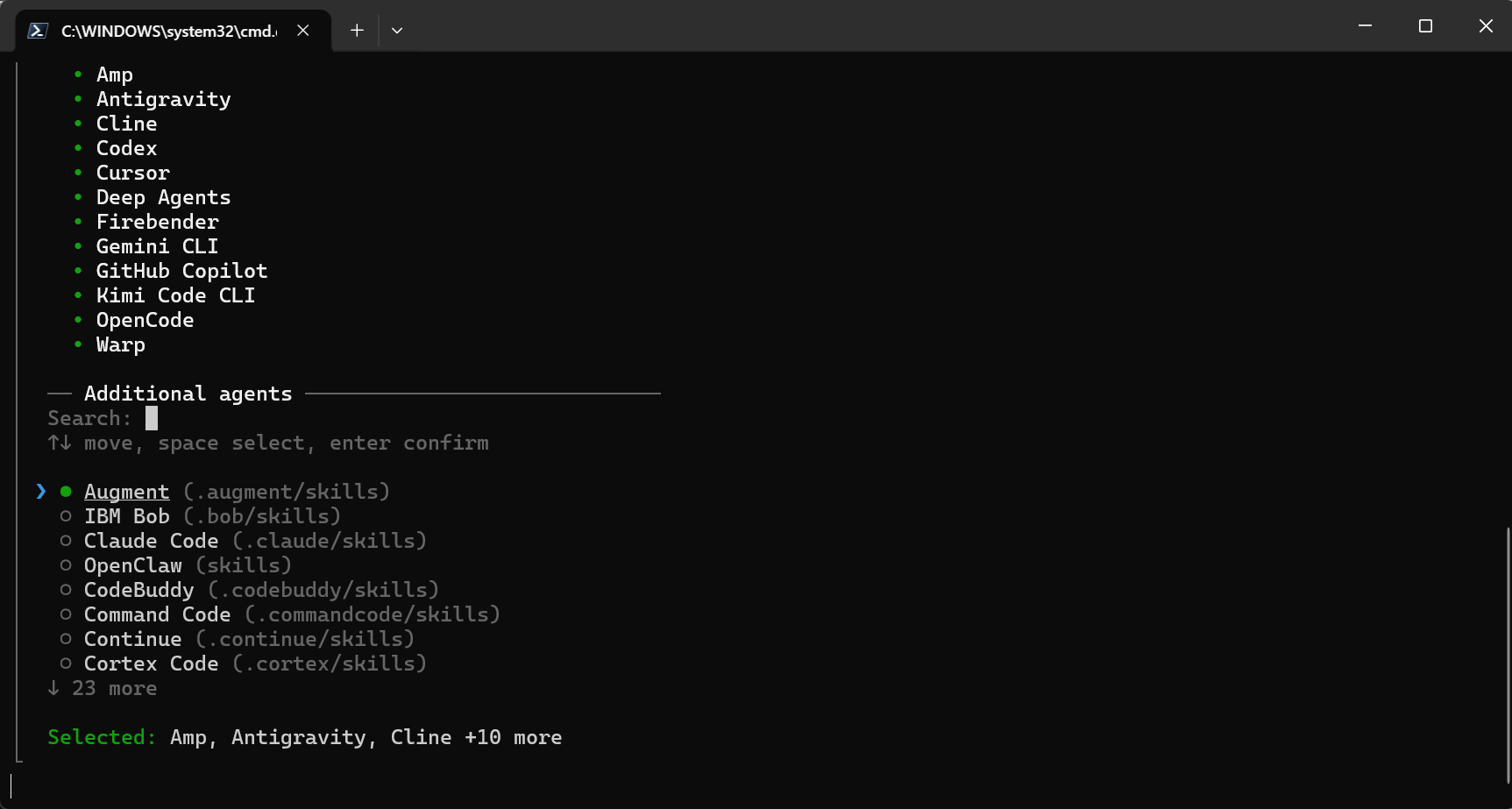
Task: Click the Antigravity list entry
Action: pyautogui.click(x=164, y=99)
